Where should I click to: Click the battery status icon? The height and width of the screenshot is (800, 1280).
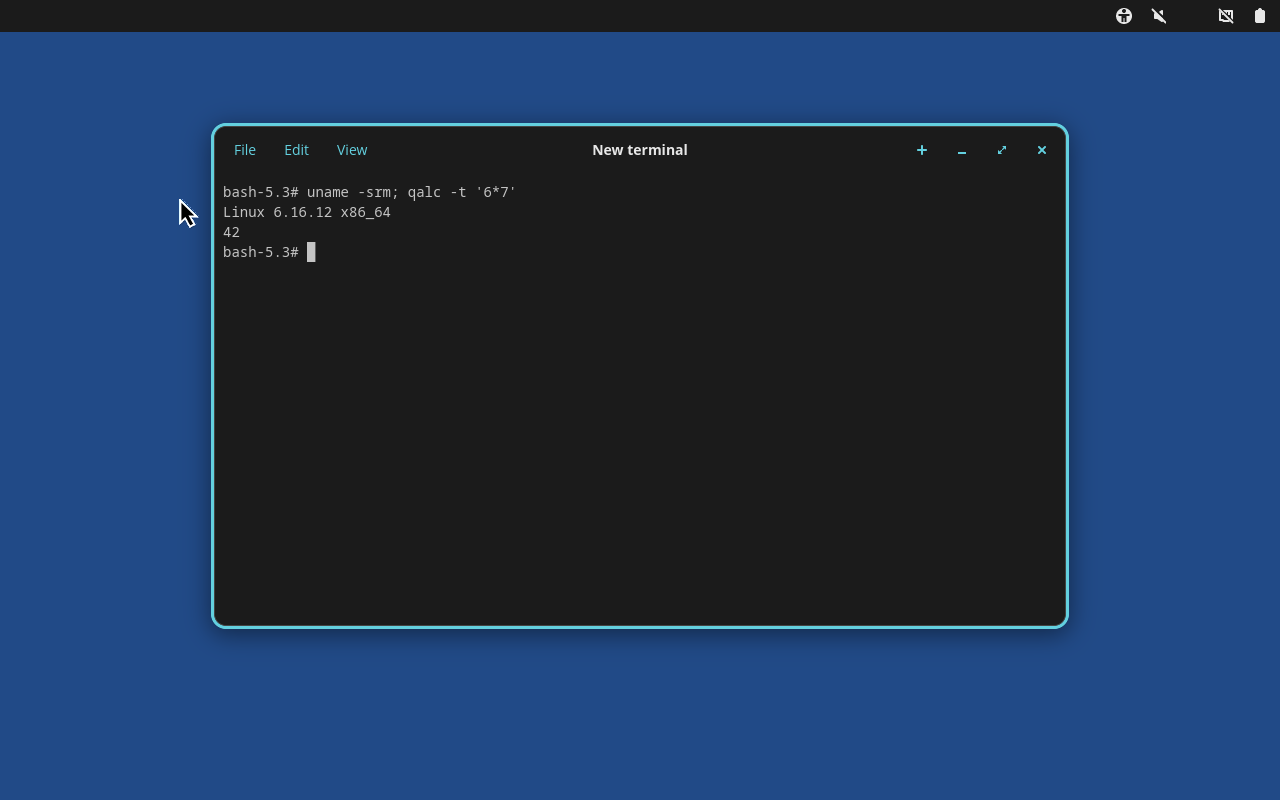click(1260, 16)
